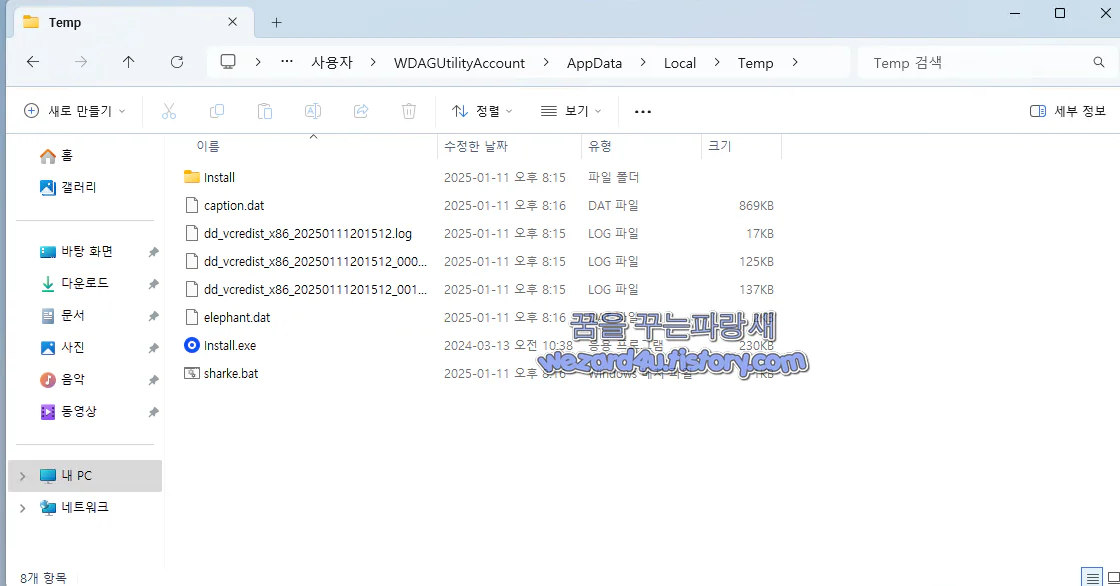Image resolution: width=1120 pixels, height=586 pixels.
Task: Open the 정렬 sort dropdown
Action: click(482, 111)
